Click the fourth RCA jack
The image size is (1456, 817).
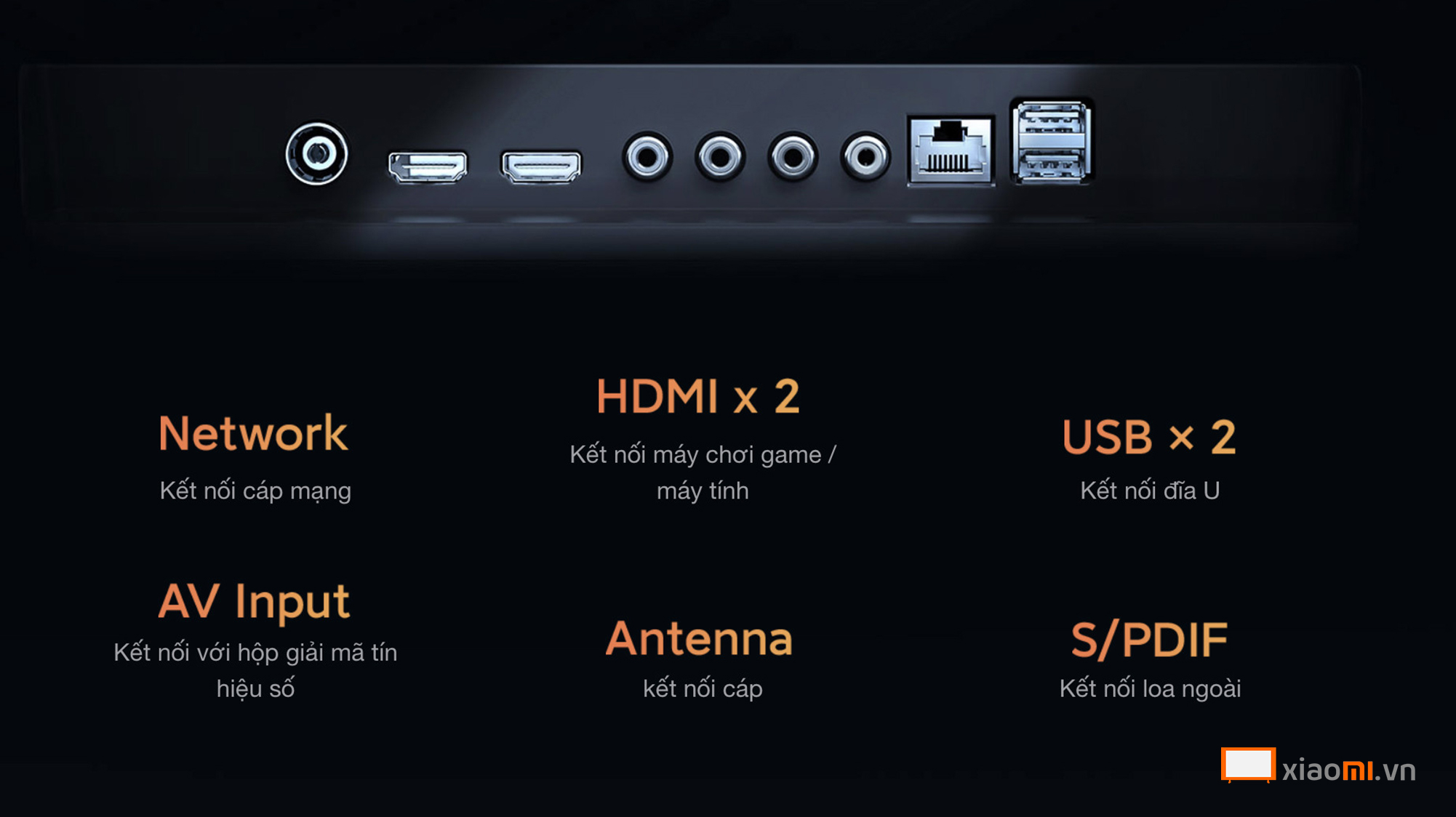coord(865,157)
